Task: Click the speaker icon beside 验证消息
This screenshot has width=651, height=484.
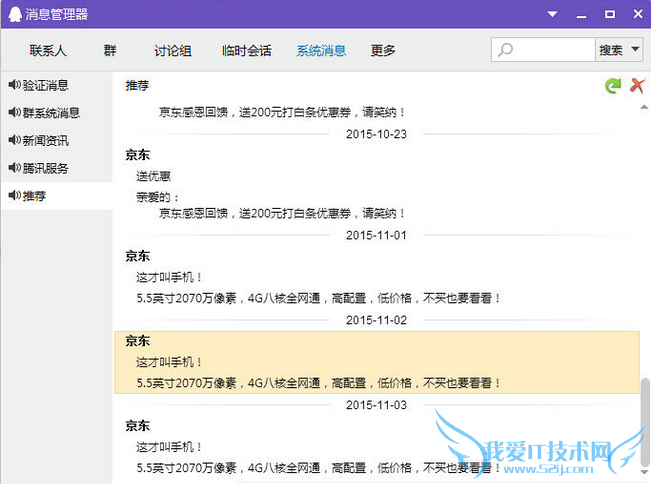Action: 14,86
